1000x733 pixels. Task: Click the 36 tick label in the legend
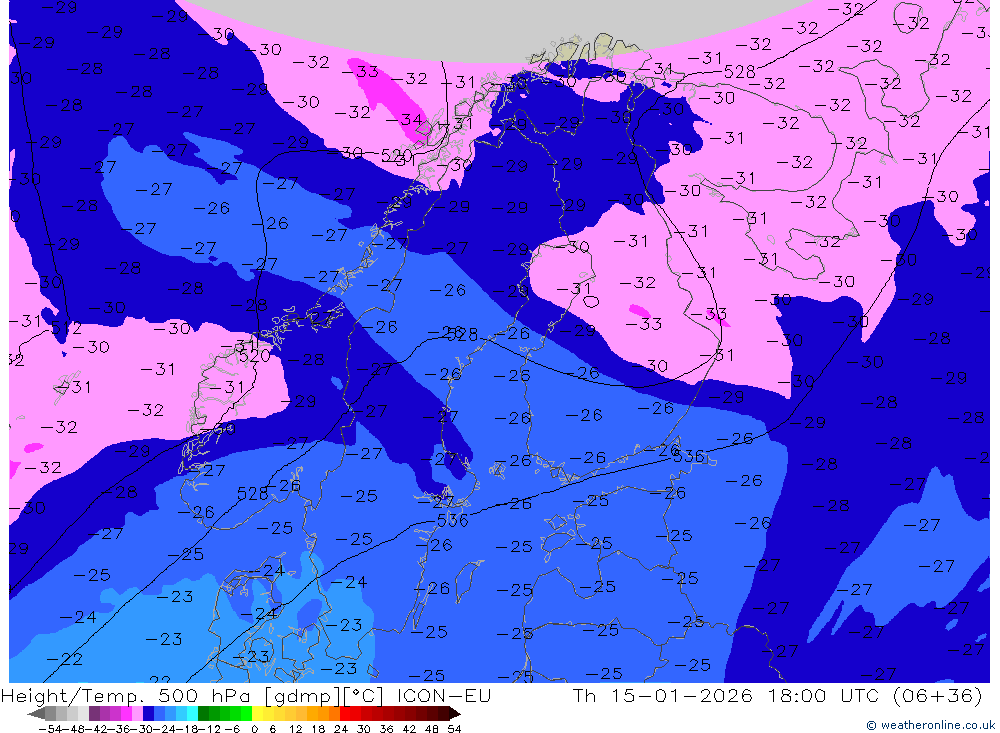click(386, 729)
